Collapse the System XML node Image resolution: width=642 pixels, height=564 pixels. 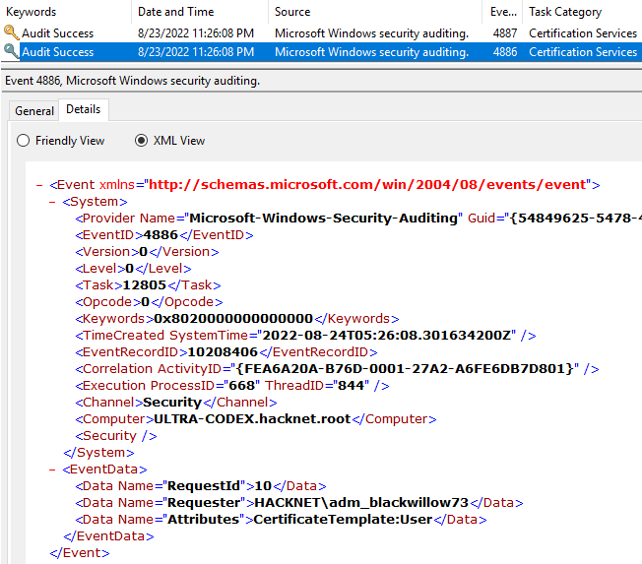click(x=53, y=201)
